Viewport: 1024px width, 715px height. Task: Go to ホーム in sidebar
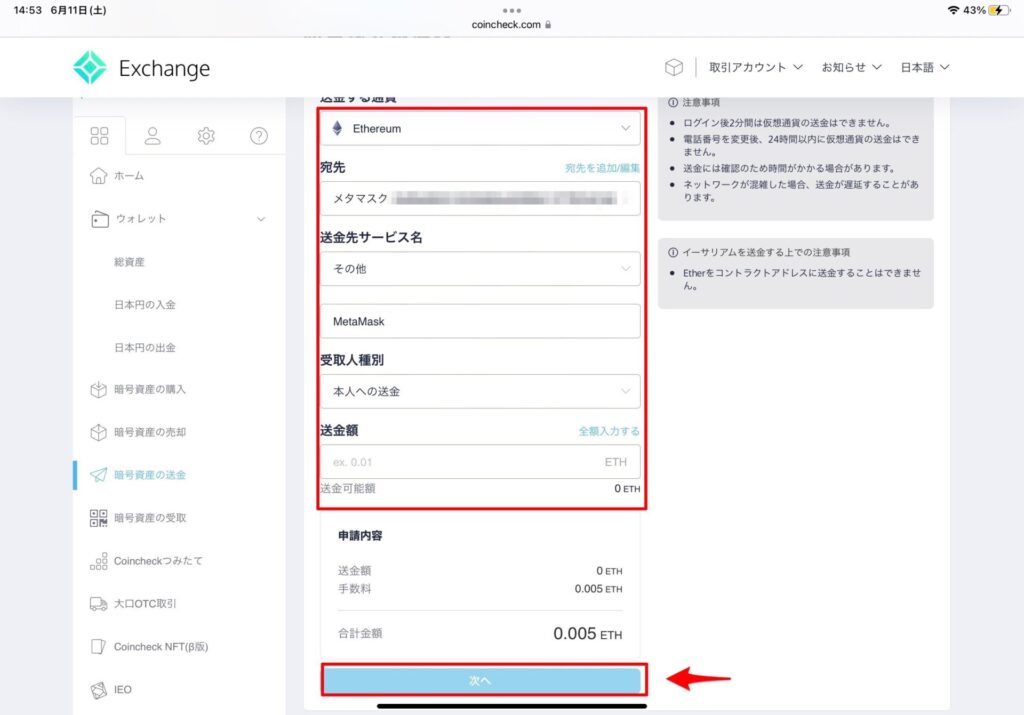[129, 176]
